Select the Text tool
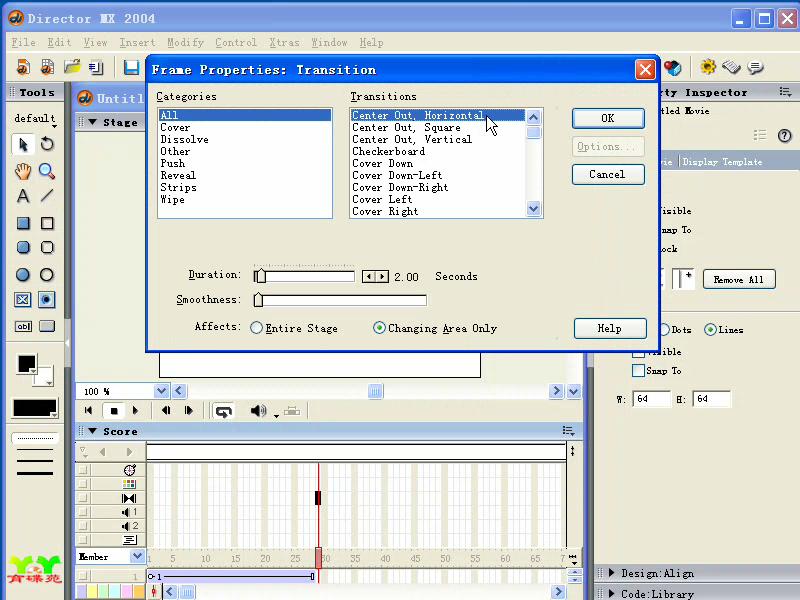 pyautogui.click(x=23, y=196)
